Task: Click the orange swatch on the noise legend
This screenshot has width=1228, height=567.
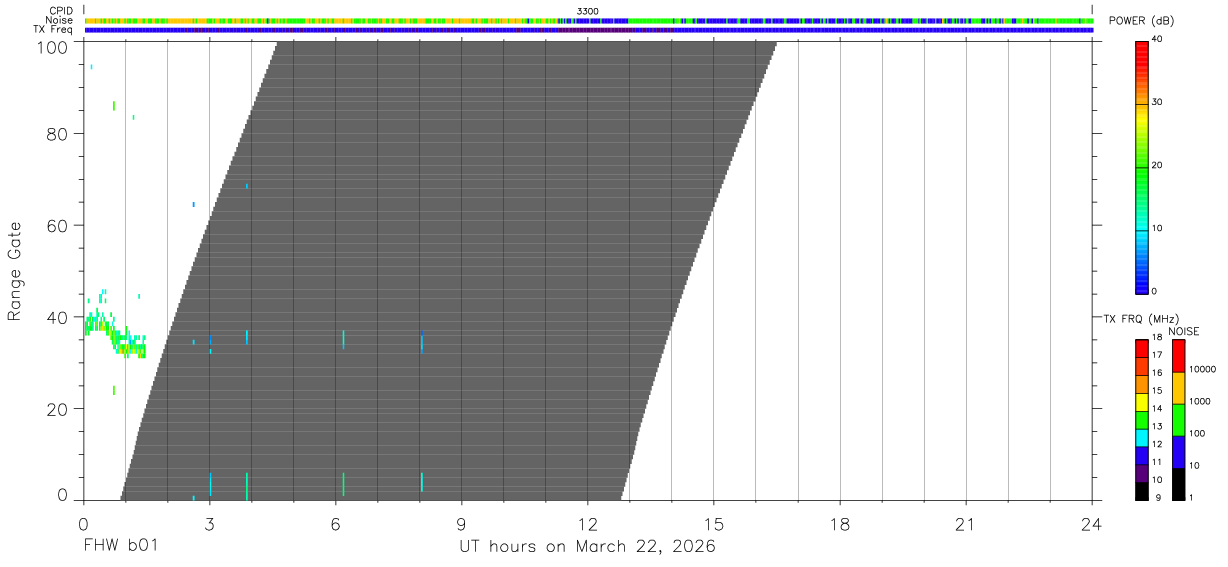Action: [1178, 388]
